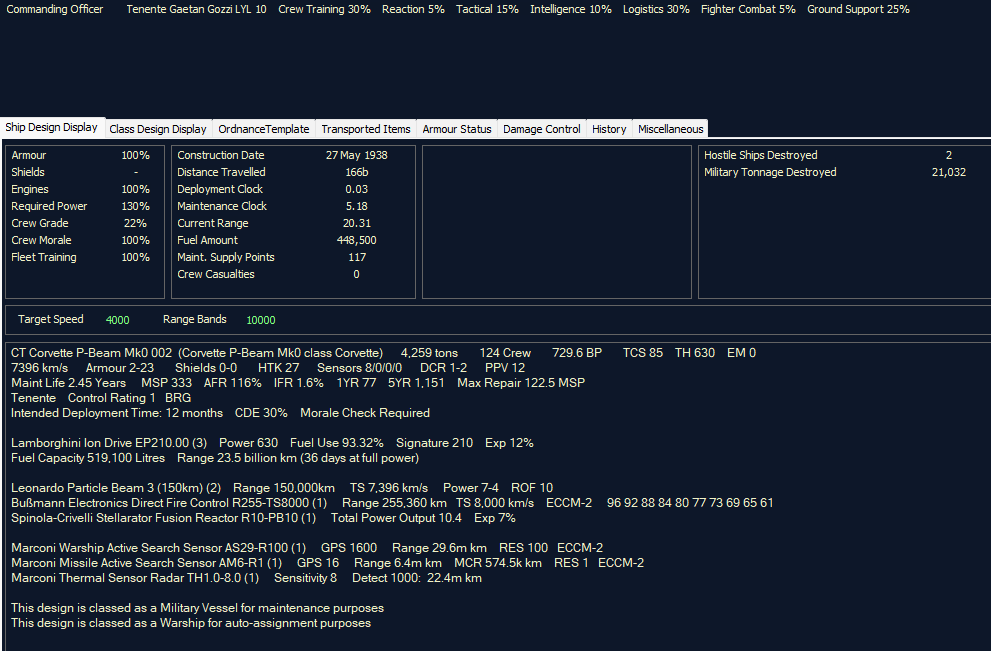Click Current Range 20.31 row
The image size is (991, 651).
[274, 223]
